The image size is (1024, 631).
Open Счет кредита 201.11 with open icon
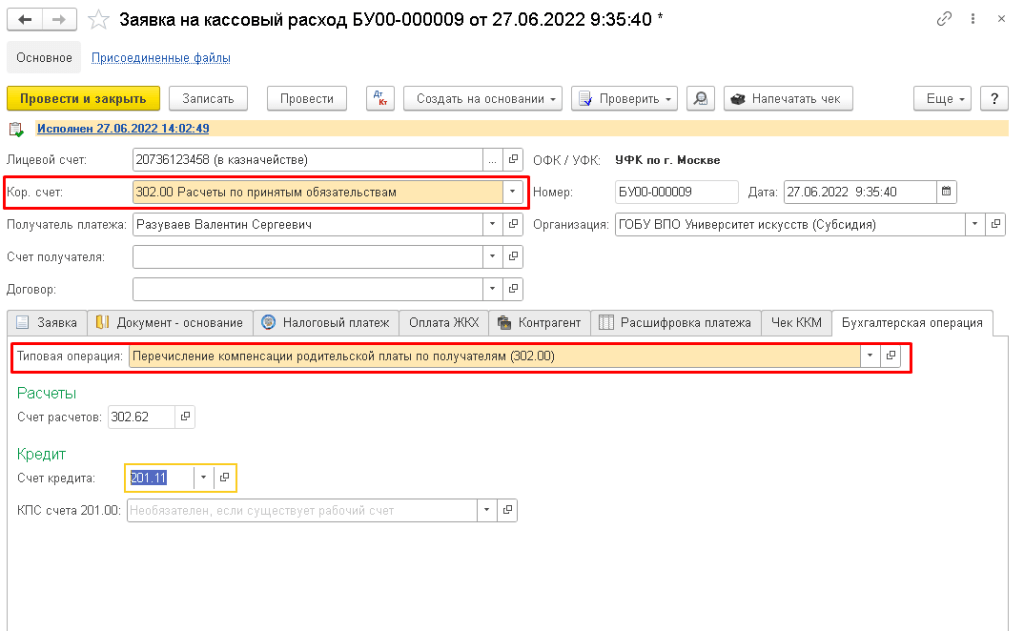pyautogui.click(x=224, y=477)
